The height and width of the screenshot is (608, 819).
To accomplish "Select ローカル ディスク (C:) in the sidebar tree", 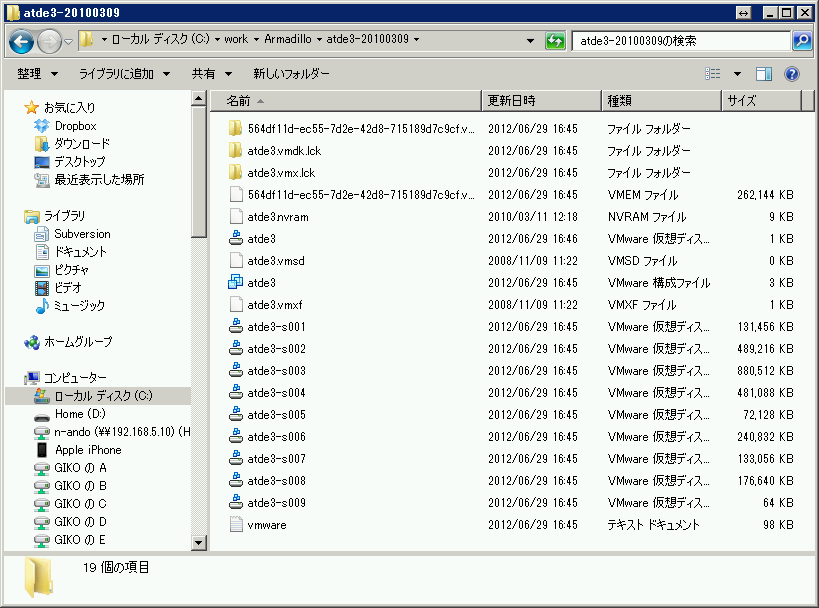I will (98, 396).
